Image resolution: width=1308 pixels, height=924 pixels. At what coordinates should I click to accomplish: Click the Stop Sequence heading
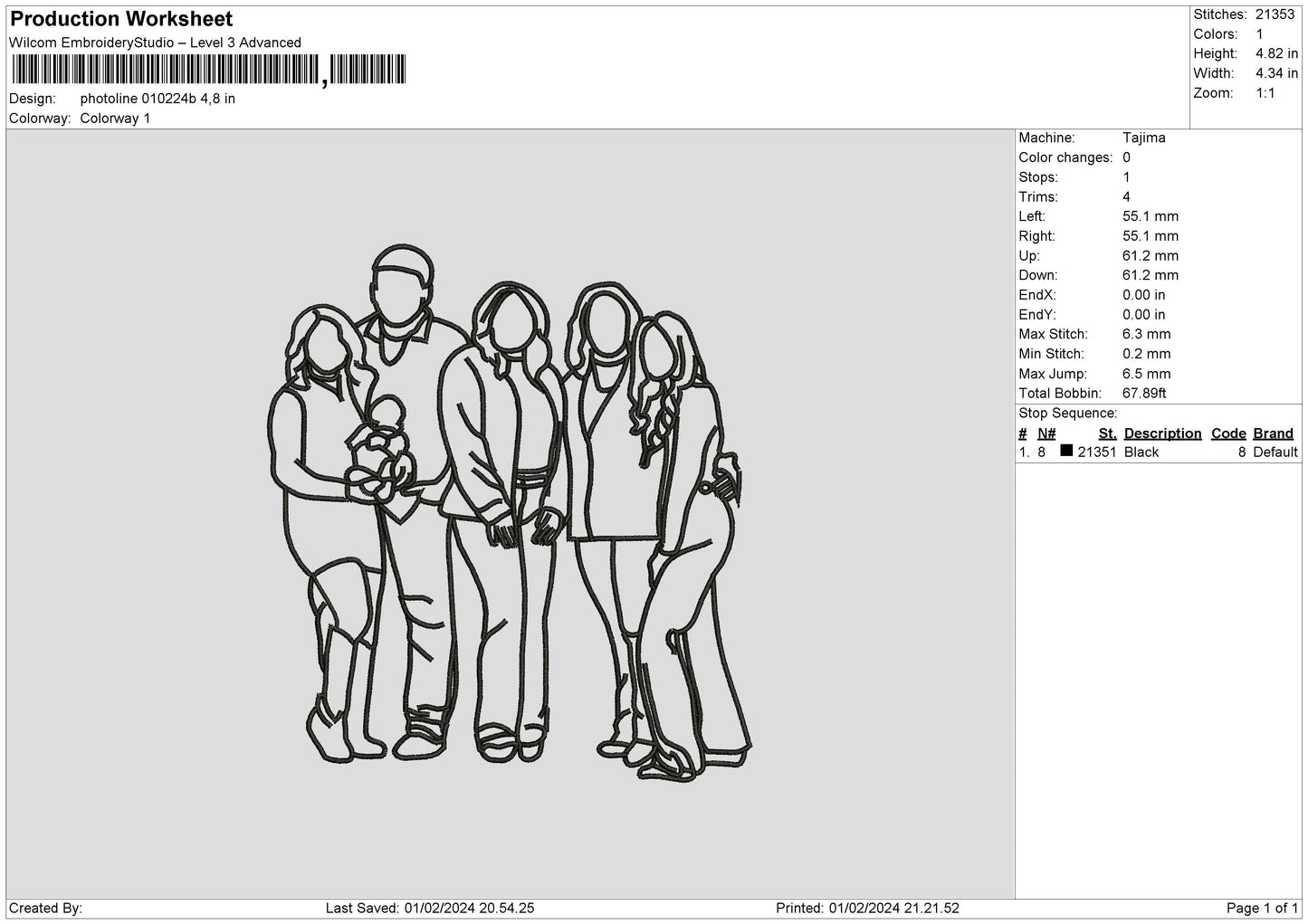point(1068,414)
